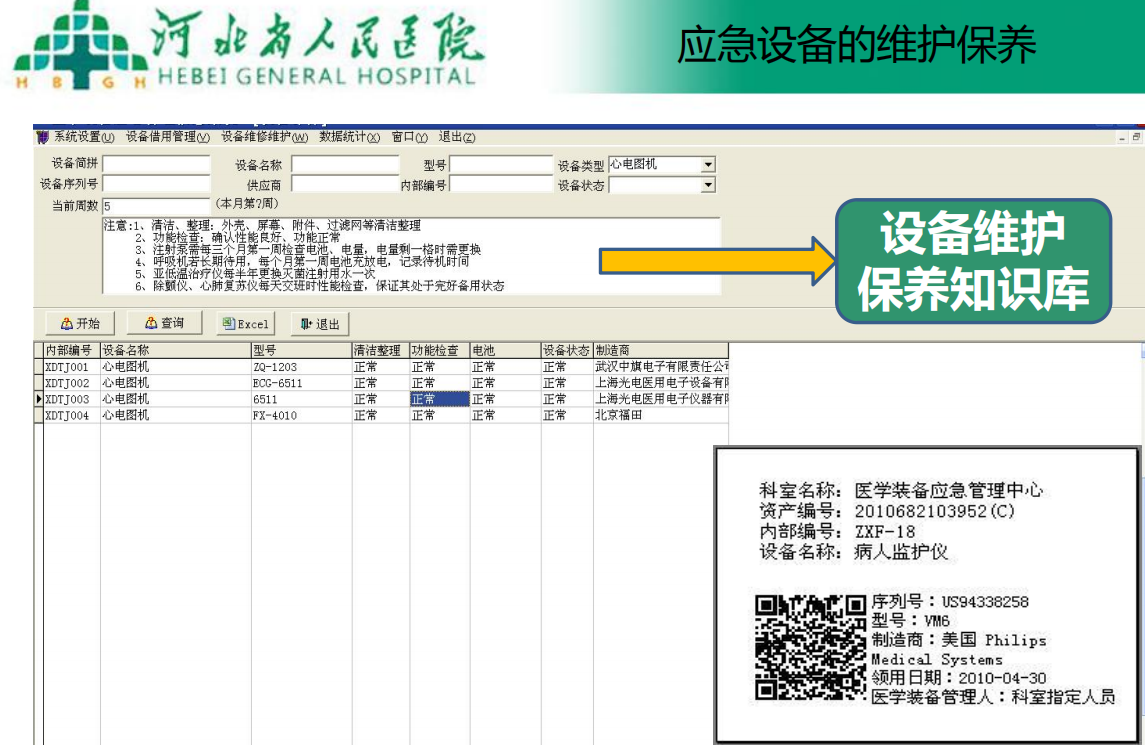
Task: Click the 当前周数 field containing 5
Action: [156, 206]
